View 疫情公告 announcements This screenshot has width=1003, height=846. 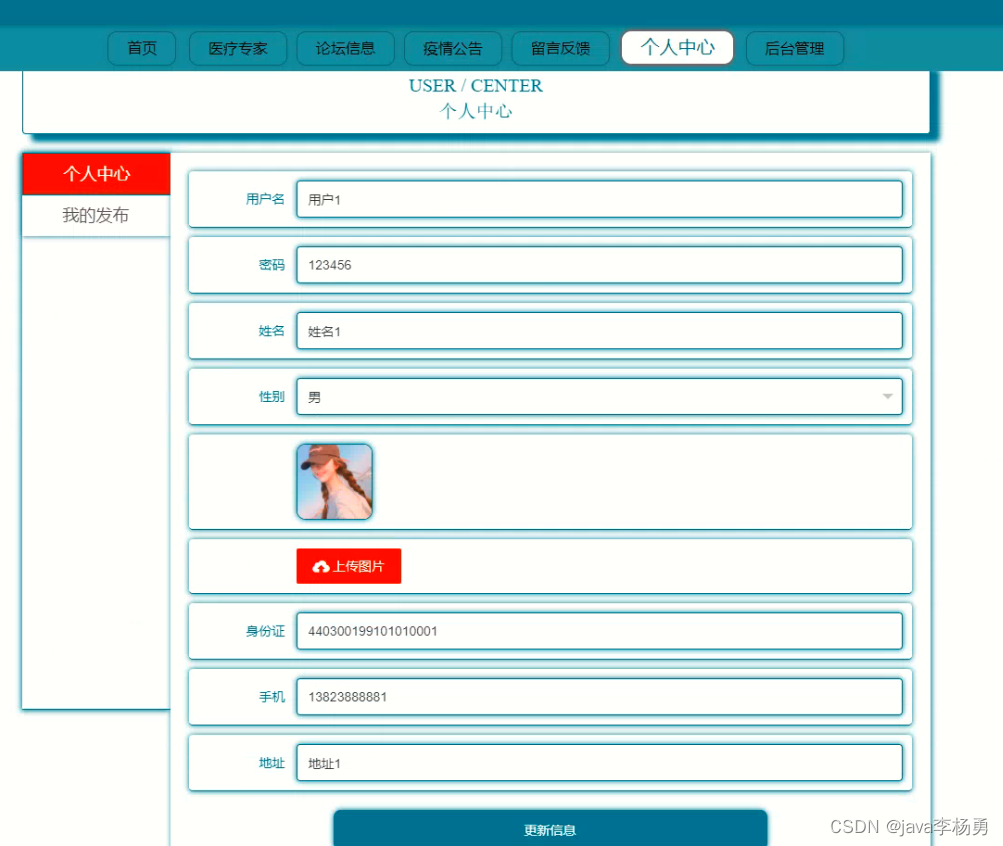tap(453, 49)
